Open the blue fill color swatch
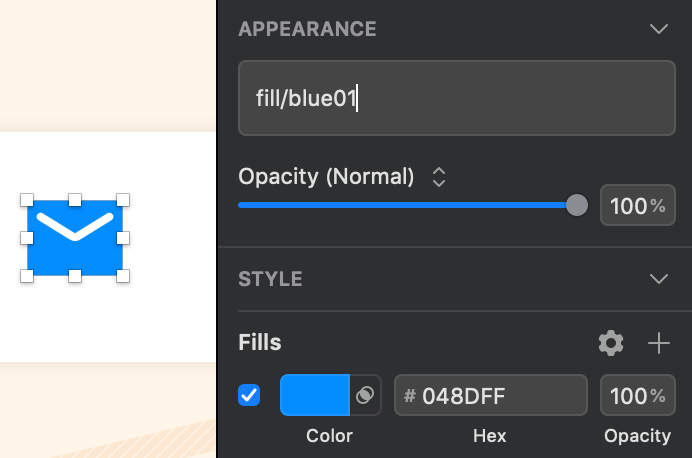The image size is (692, 458). tap(315, 395)
